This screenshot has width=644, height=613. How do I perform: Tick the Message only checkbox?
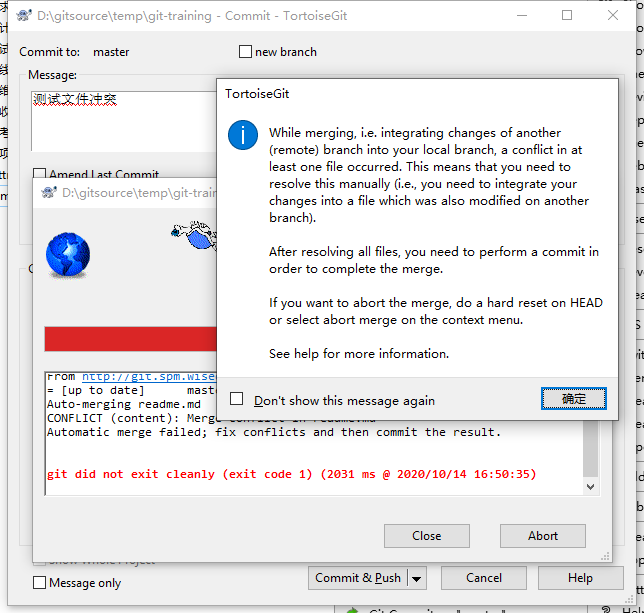[39, 582]
